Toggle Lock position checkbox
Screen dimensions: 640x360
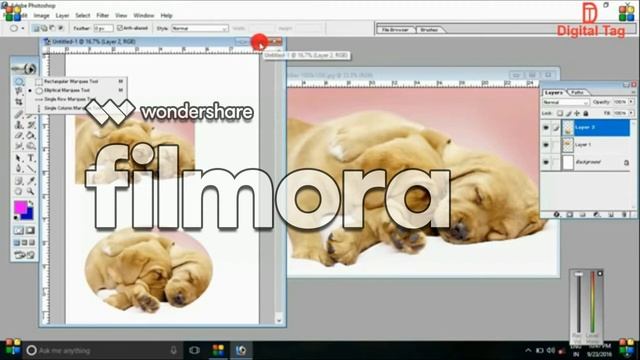coord(577,113)
